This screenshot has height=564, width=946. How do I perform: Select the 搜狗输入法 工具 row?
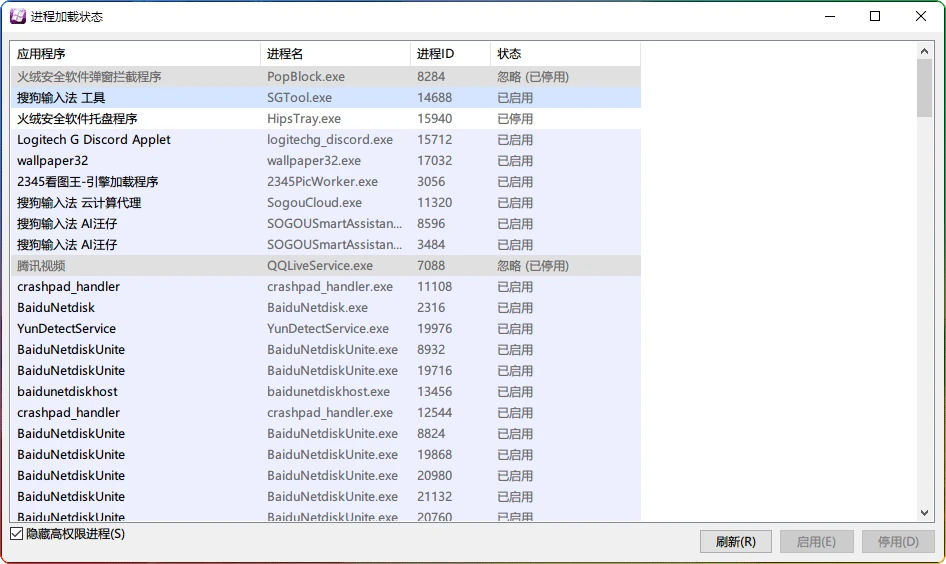pyautogui.click(x=326, y=98)
